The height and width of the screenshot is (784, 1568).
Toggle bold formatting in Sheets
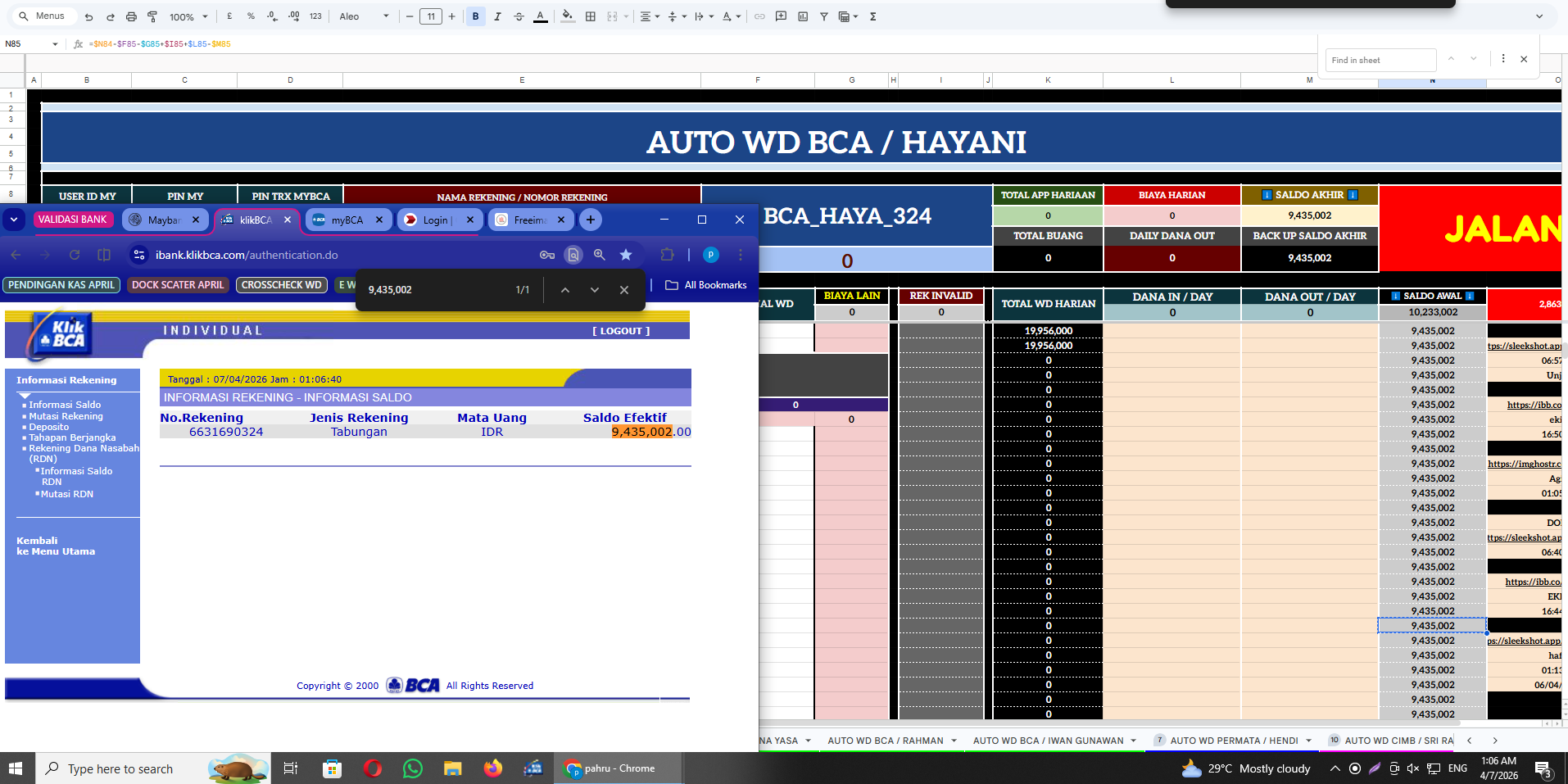(475, 16)
